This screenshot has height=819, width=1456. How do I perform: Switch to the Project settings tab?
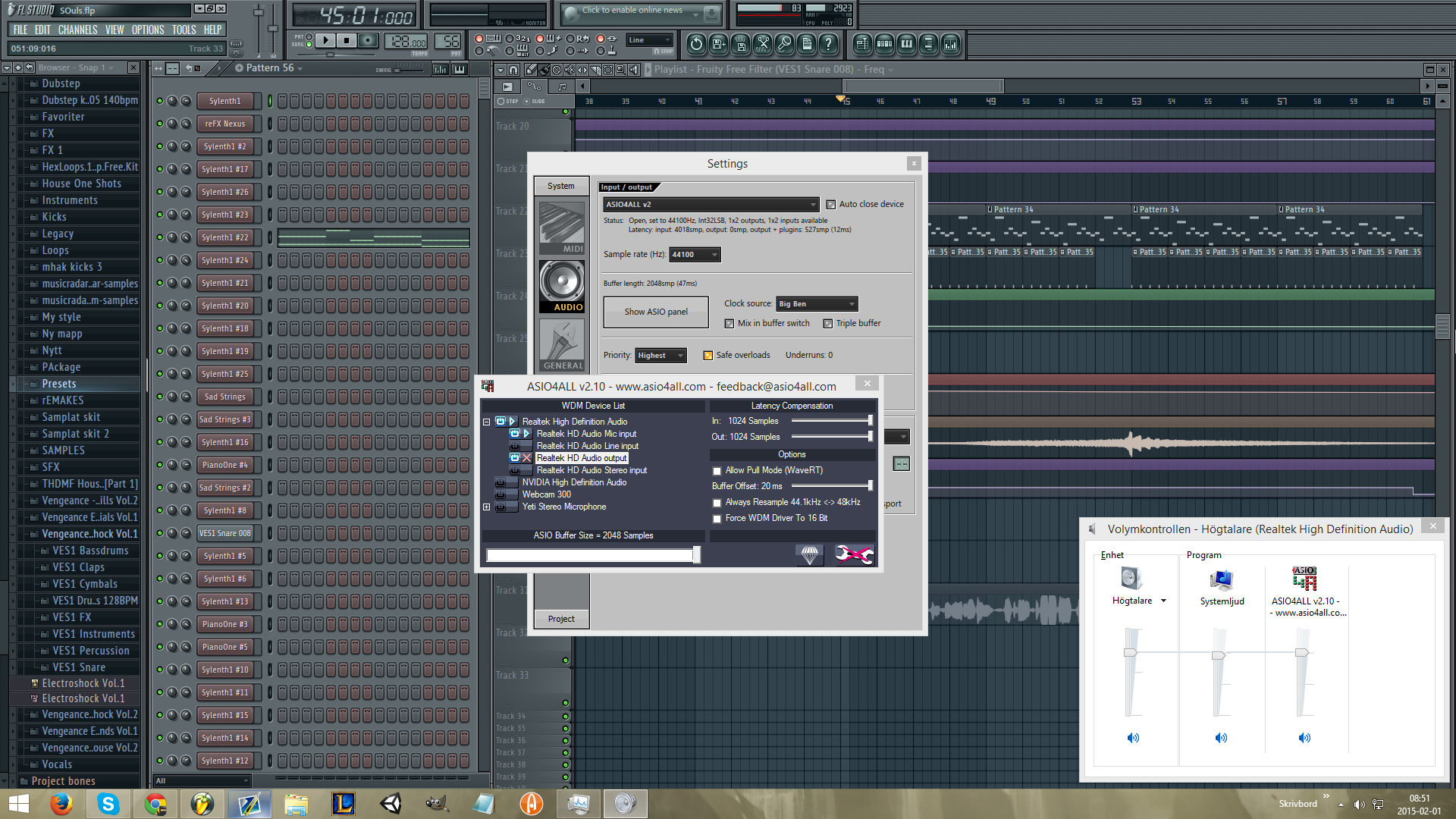(x=561, y=619)
